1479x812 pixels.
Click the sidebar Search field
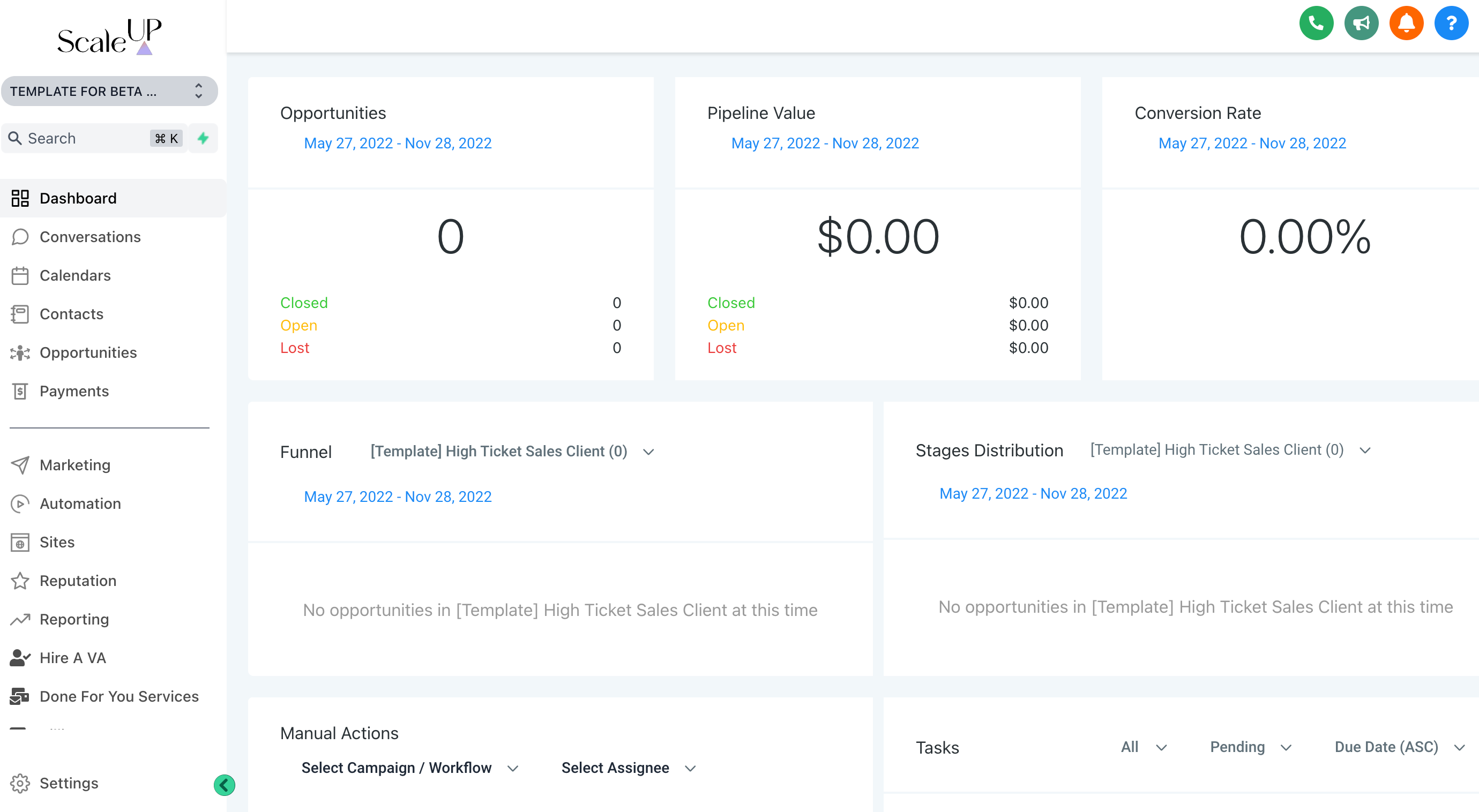click(95, 138)
